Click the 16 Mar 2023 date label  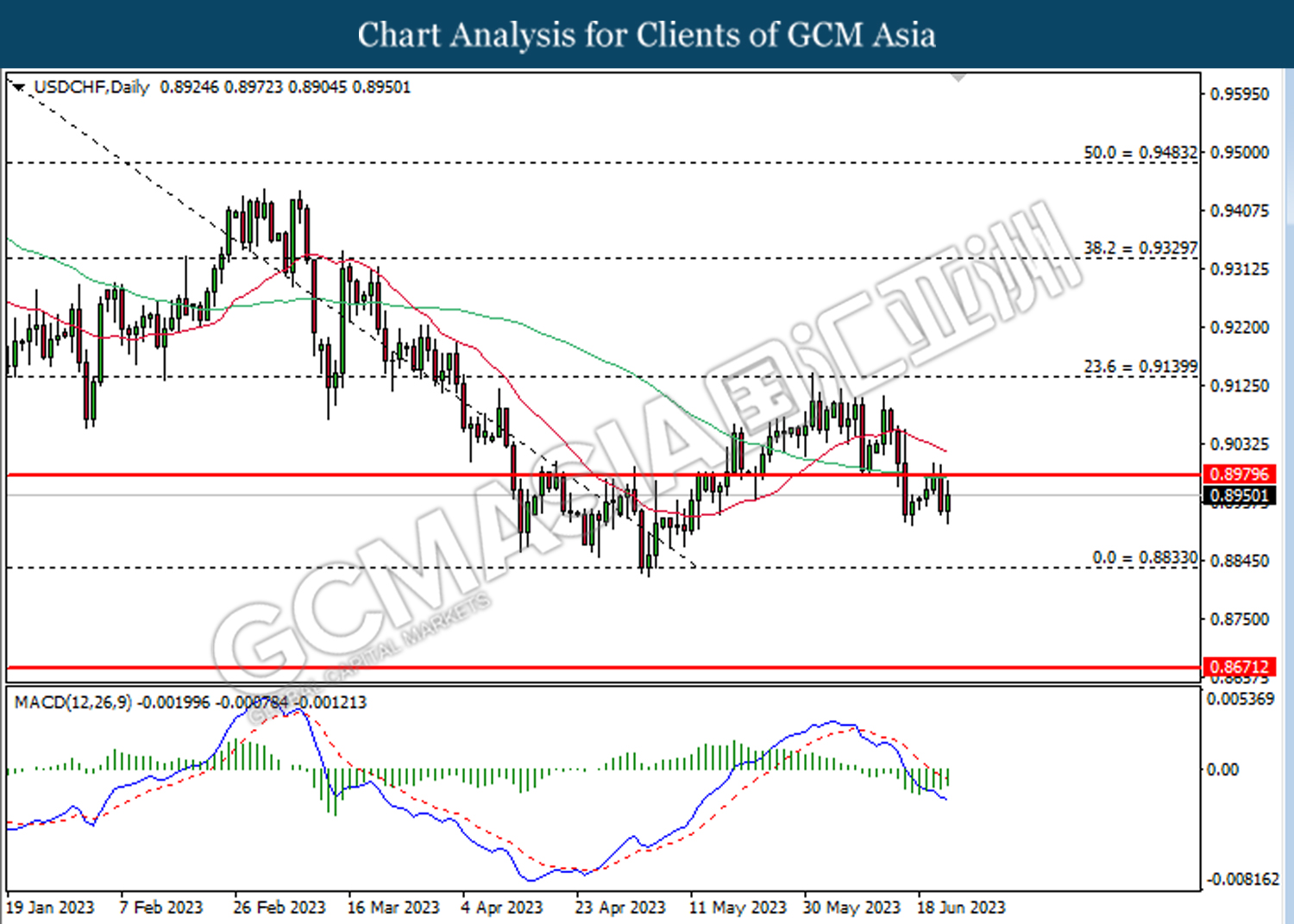tap(393, 908)
